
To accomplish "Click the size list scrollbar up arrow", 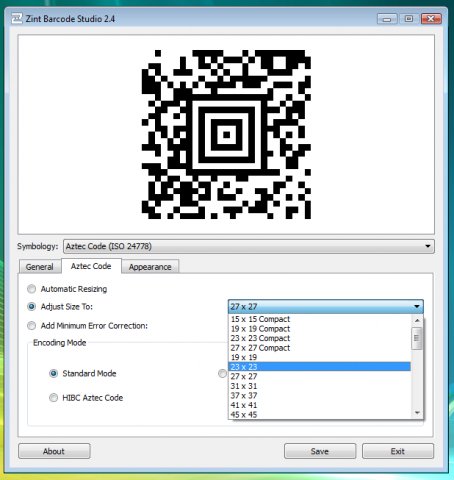I will point(417,320).
